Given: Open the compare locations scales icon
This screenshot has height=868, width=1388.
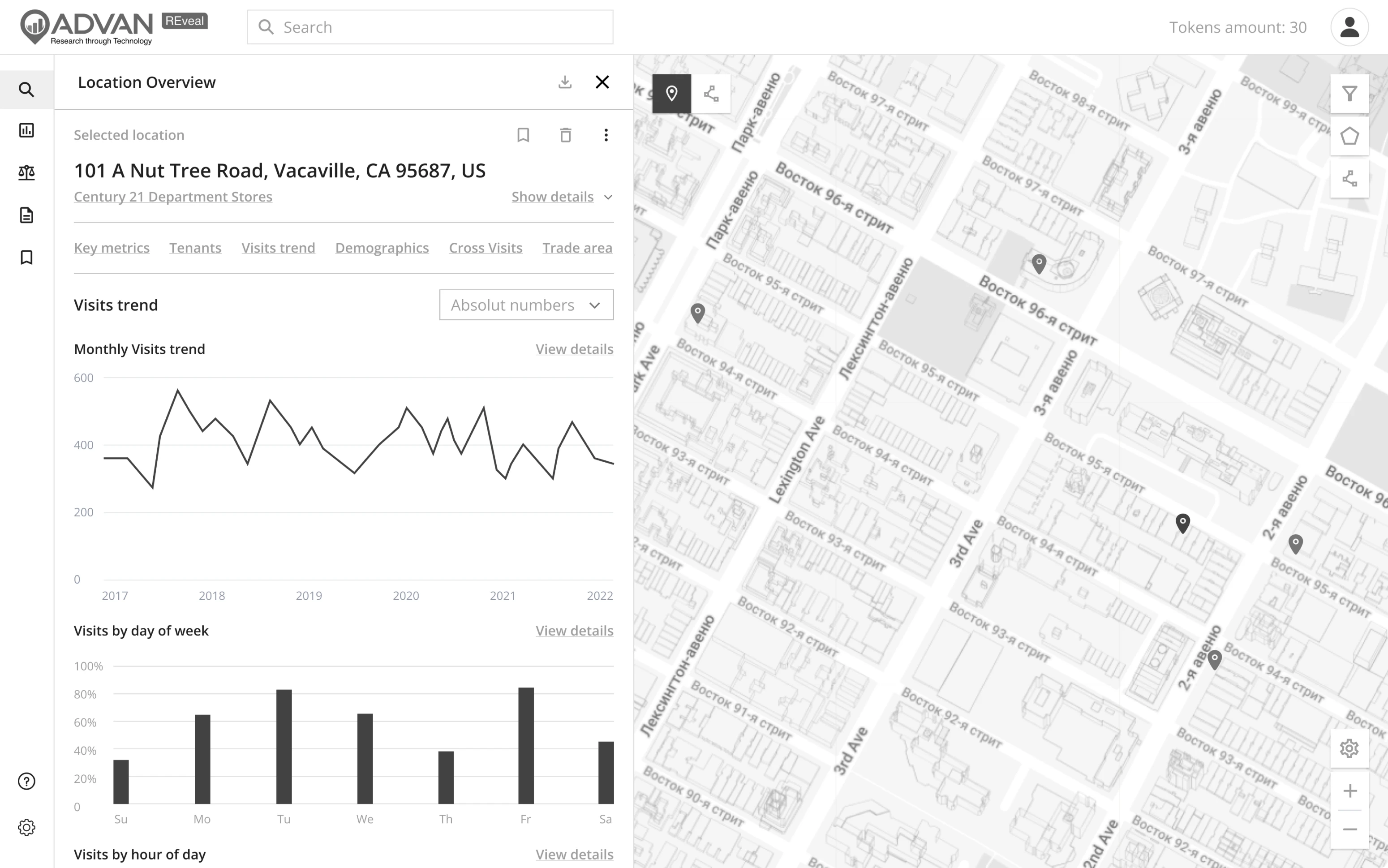Looking at the screenshot, I should click(x=26, y=172).
